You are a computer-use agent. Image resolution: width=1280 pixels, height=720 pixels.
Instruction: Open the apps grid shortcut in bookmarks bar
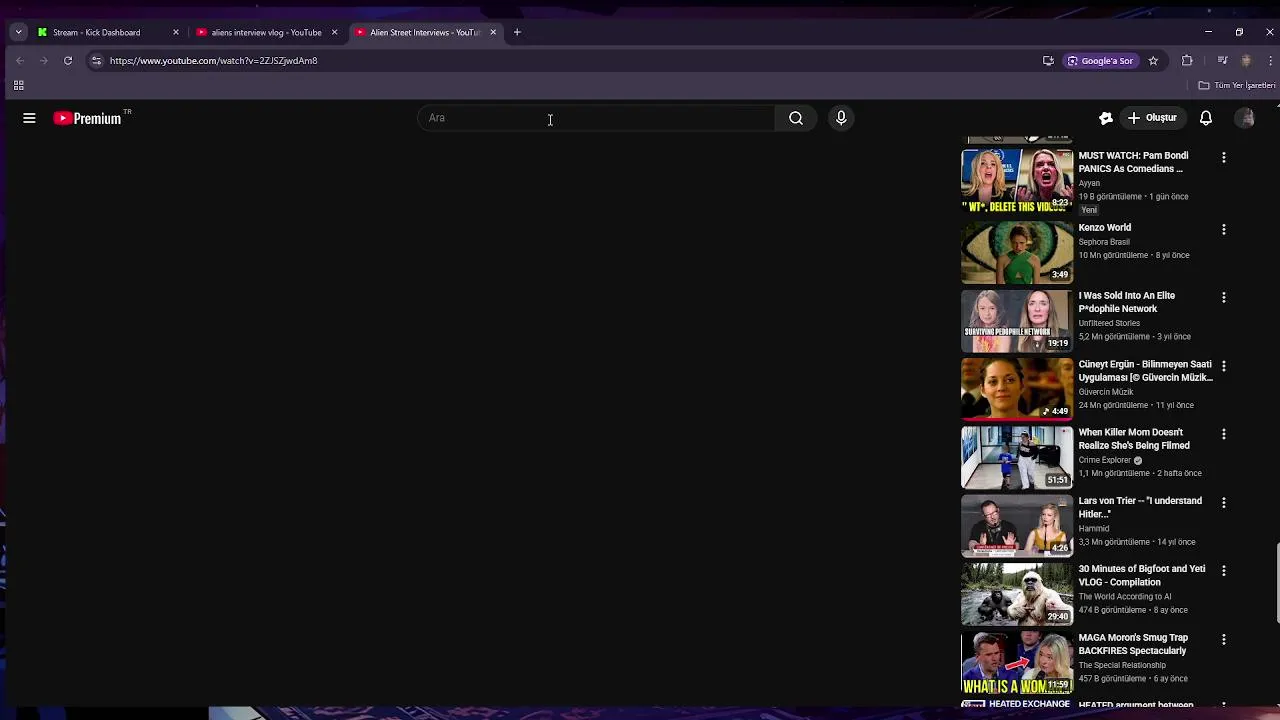coord(18,85)
